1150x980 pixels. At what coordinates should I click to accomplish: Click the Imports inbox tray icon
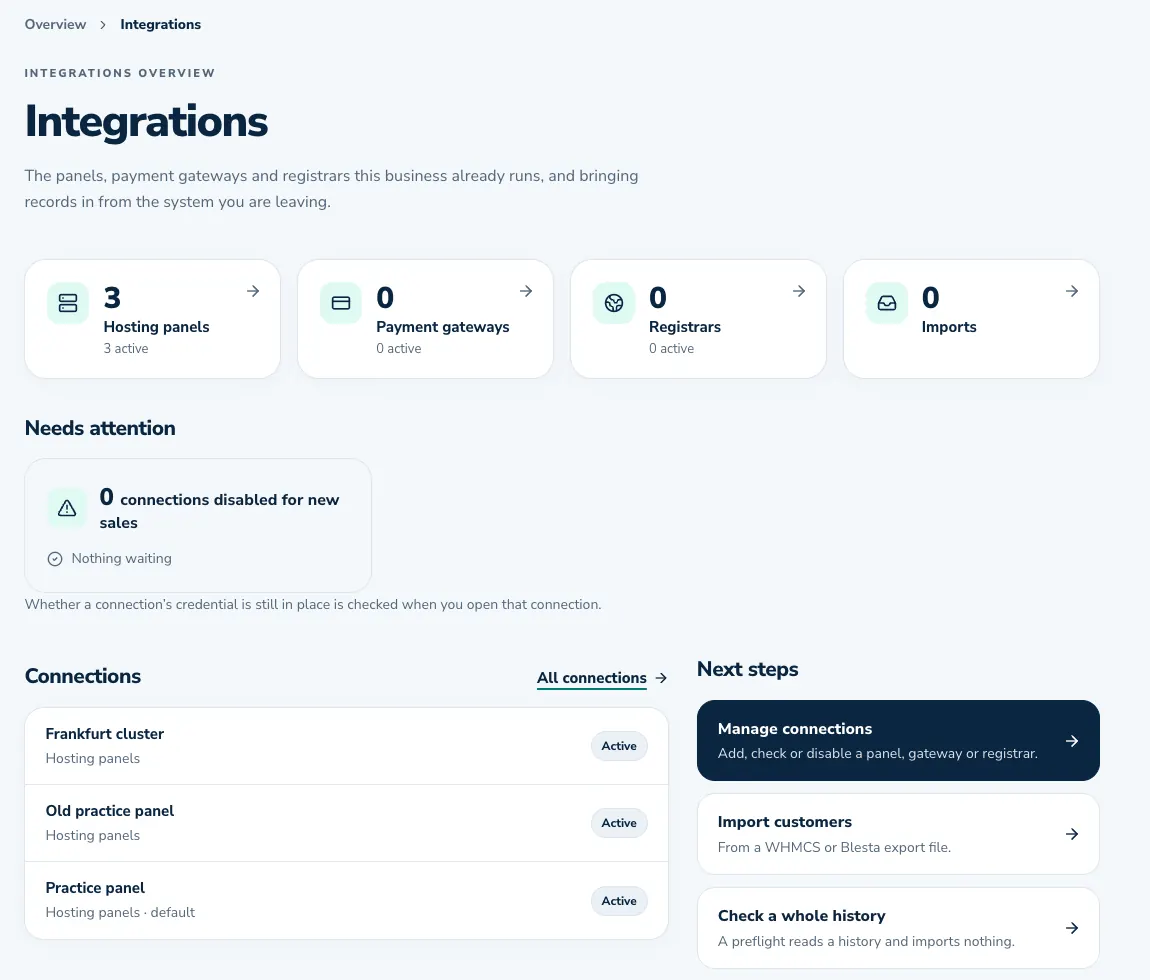pyautogui.click(x=887, y=303)
